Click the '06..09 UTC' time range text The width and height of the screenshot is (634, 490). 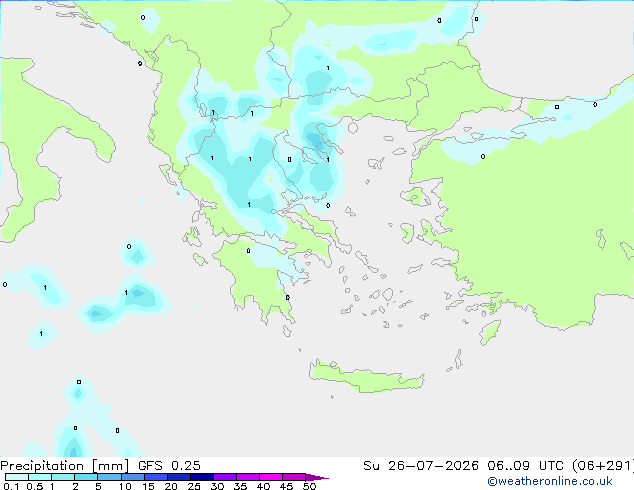click(525, 466)
